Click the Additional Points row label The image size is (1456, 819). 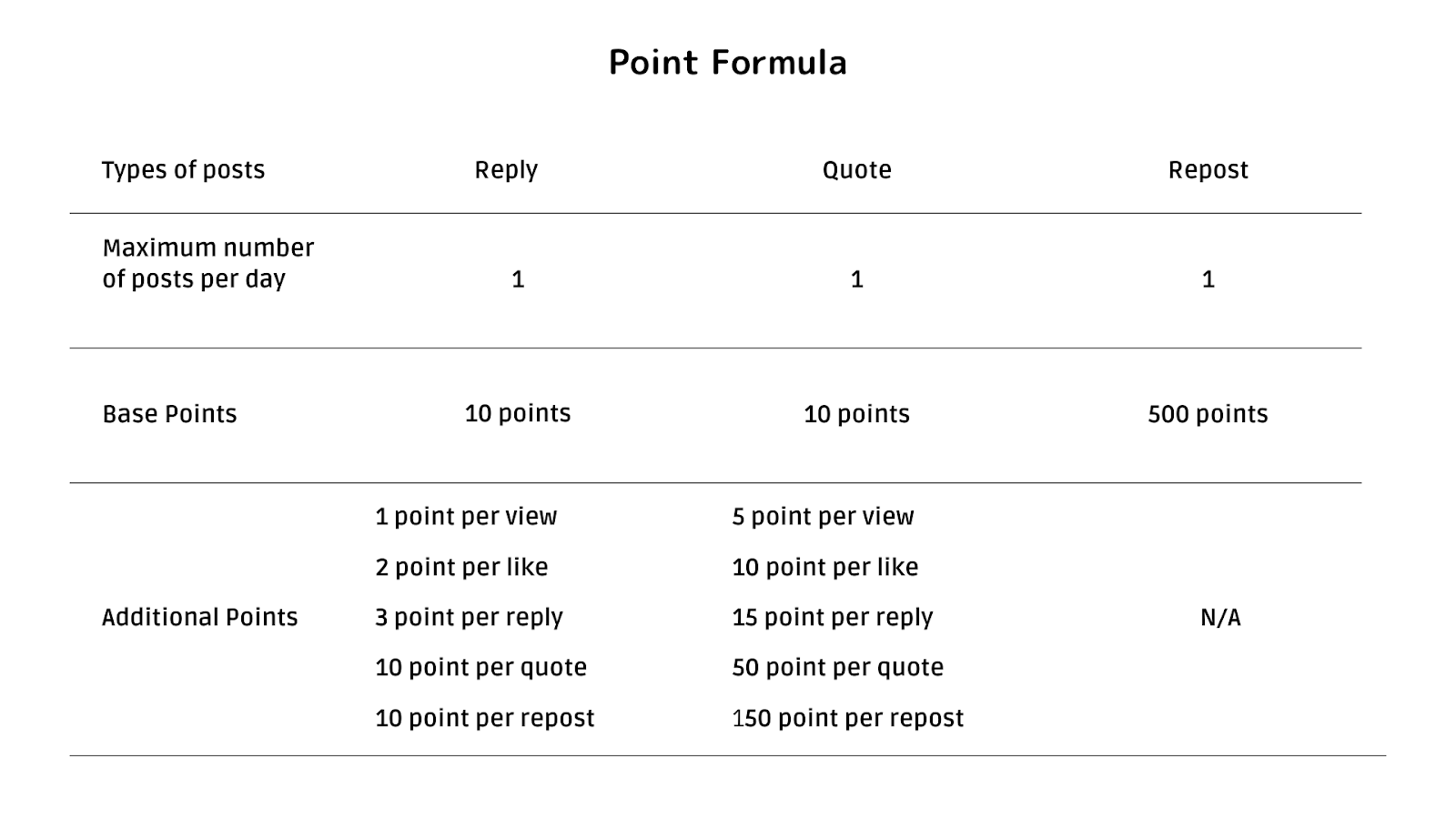199,617
